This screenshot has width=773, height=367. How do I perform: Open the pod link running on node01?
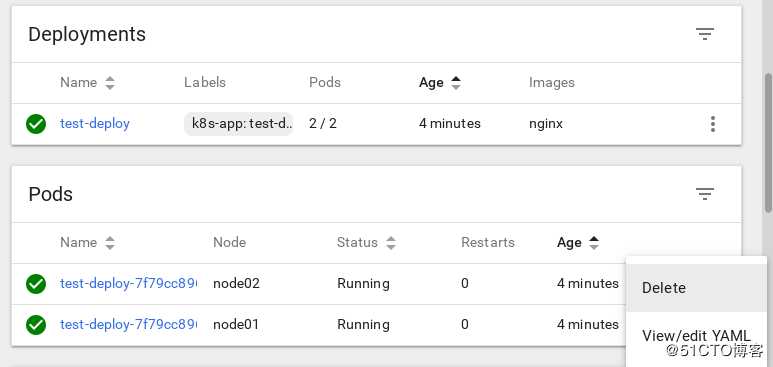pos(128,325)
